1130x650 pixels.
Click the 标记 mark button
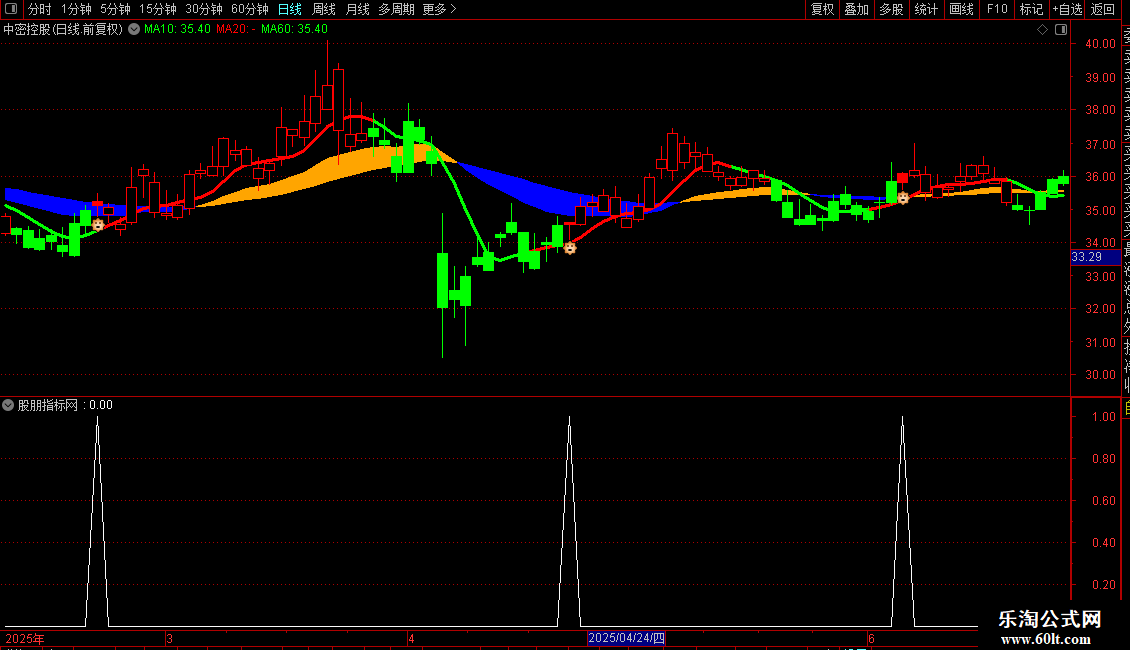click(1031, 9)
